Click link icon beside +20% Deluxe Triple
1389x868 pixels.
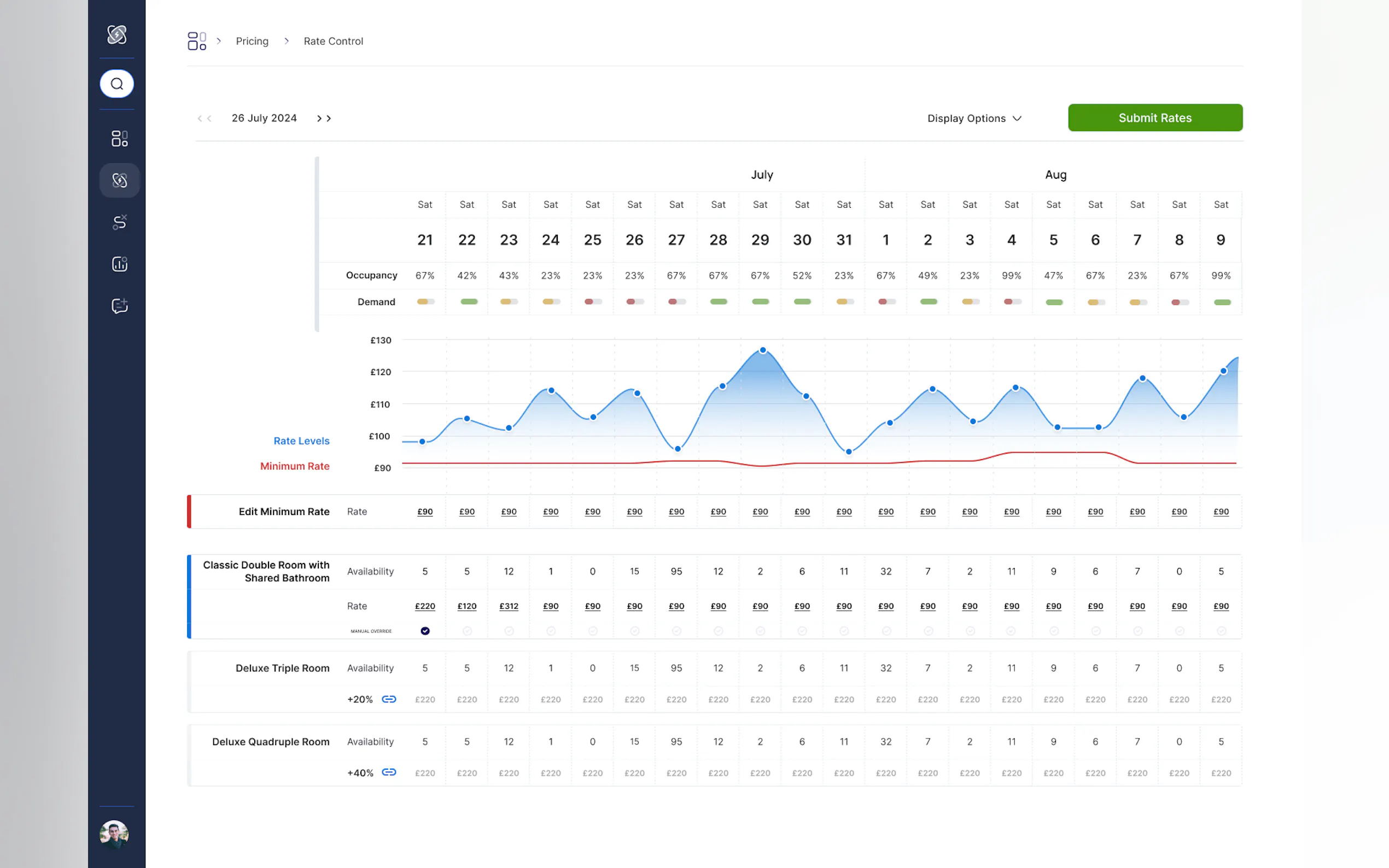tap(389, 699)
